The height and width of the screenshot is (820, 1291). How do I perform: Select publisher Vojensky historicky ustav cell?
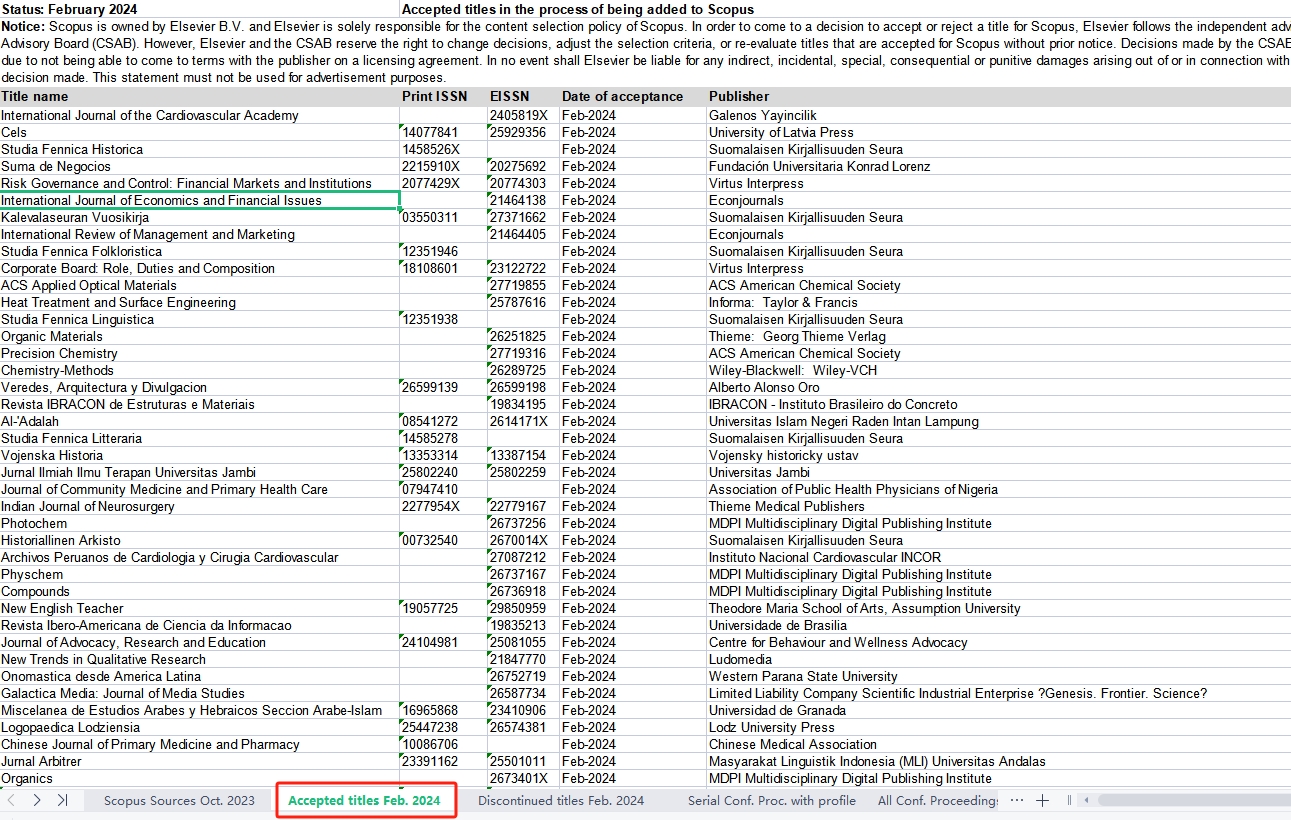tap(999, 455)
